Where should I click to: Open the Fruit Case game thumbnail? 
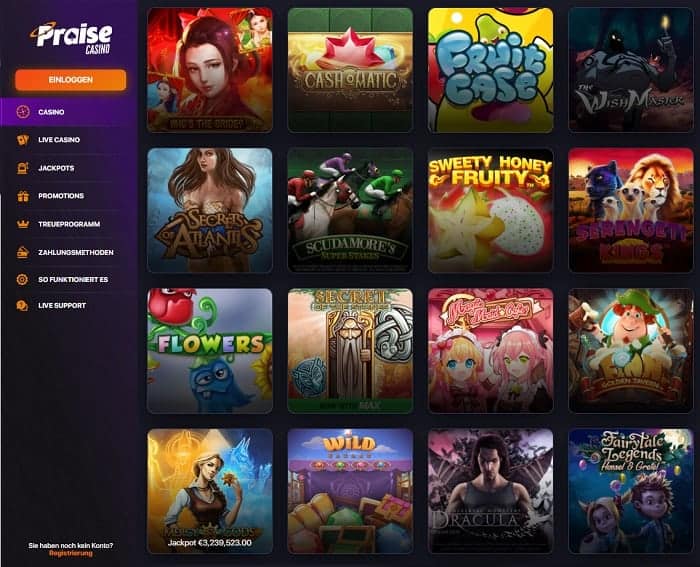tap(491, 70)
